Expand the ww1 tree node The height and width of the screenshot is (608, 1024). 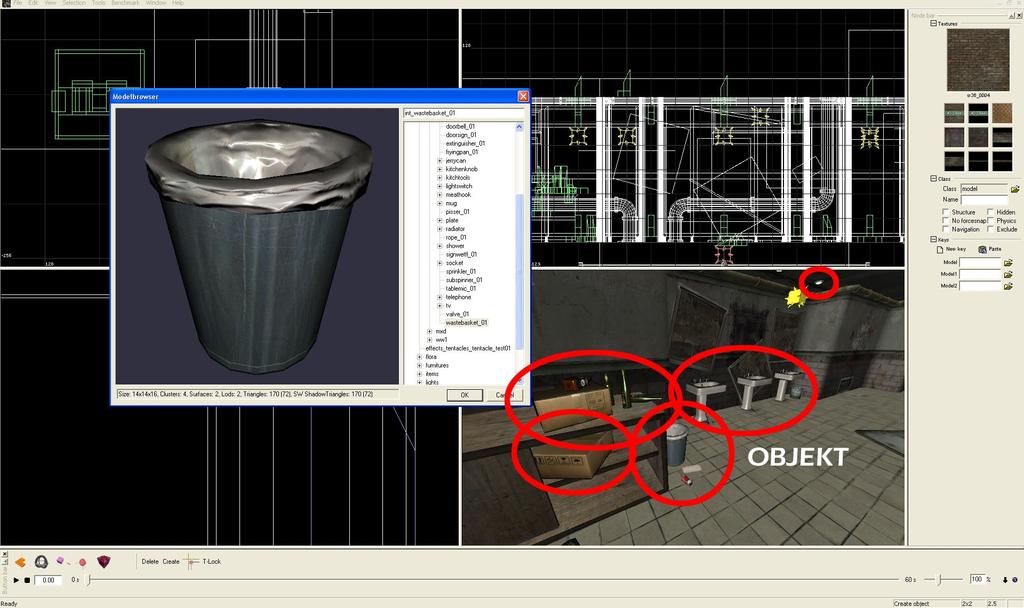[x=430, y=340]
